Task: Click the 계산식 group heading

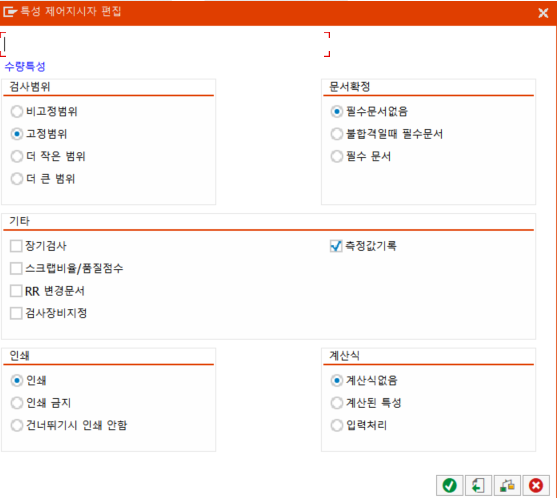Action: click(344, 356)
